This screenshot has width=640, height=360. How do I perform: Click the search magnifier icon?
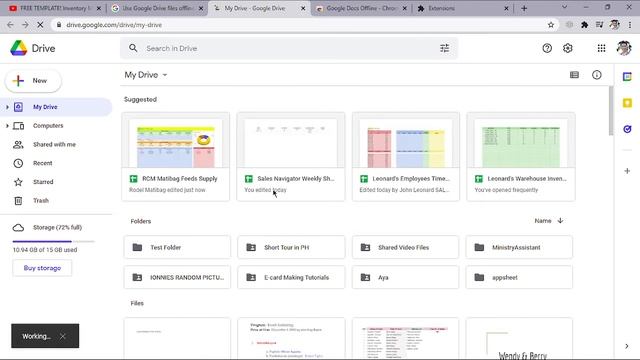tap(133, 48)
